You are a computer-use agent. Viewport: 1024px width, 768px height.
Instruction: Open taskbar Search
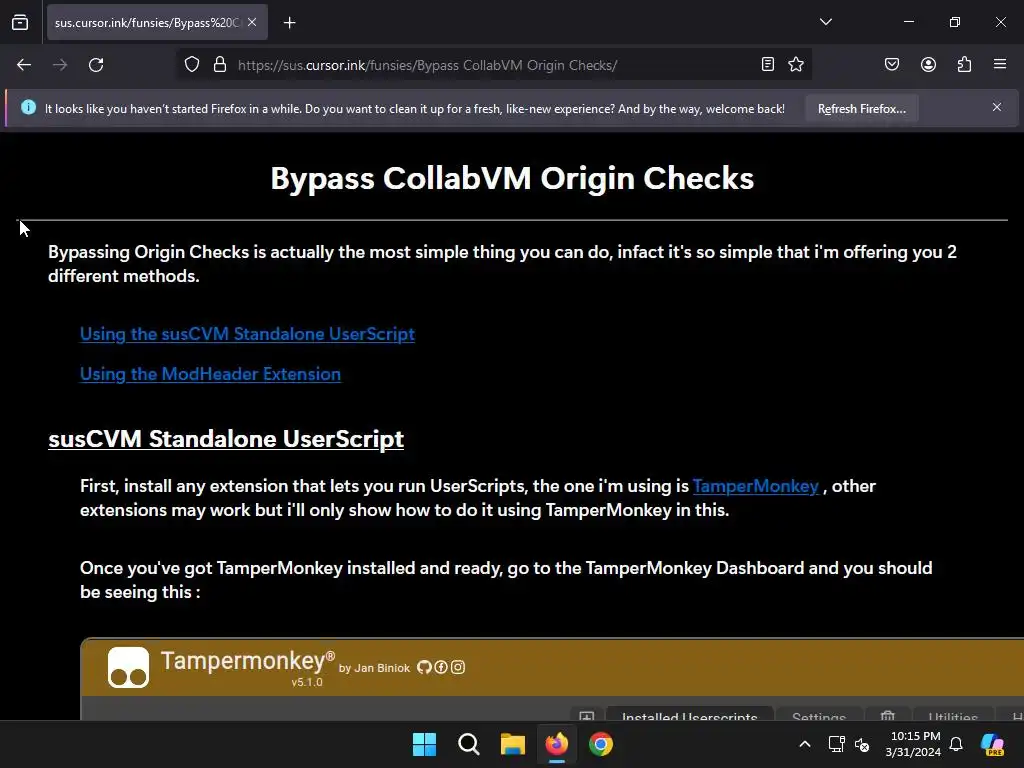pyautogui.click(x=468, y=744)
